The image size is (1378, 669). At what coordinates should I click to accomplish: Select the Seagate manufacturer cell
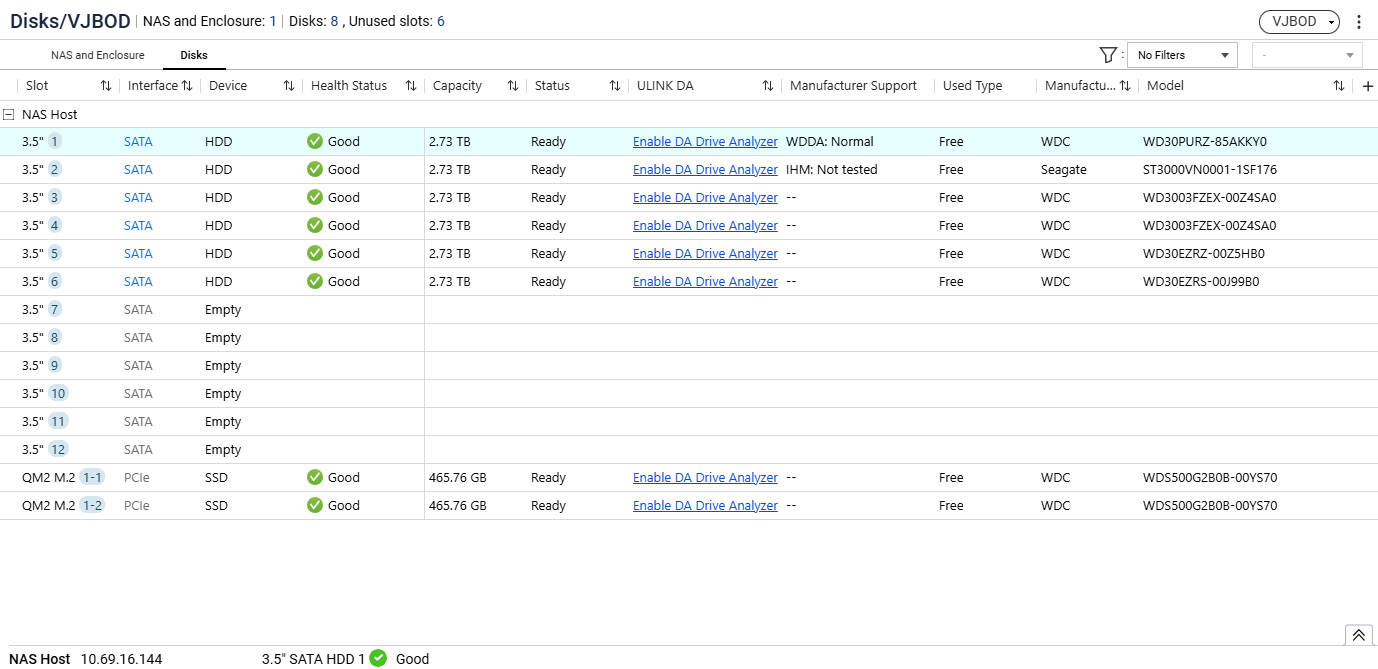pyautogui.click(x=1064, y=170)
